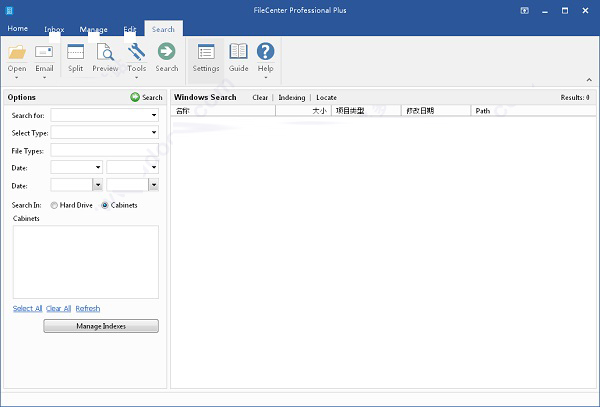Select the Cabinets radio button
Viewport: 600px width, 407px height.
pyautogui.click(x=105, y=205)
